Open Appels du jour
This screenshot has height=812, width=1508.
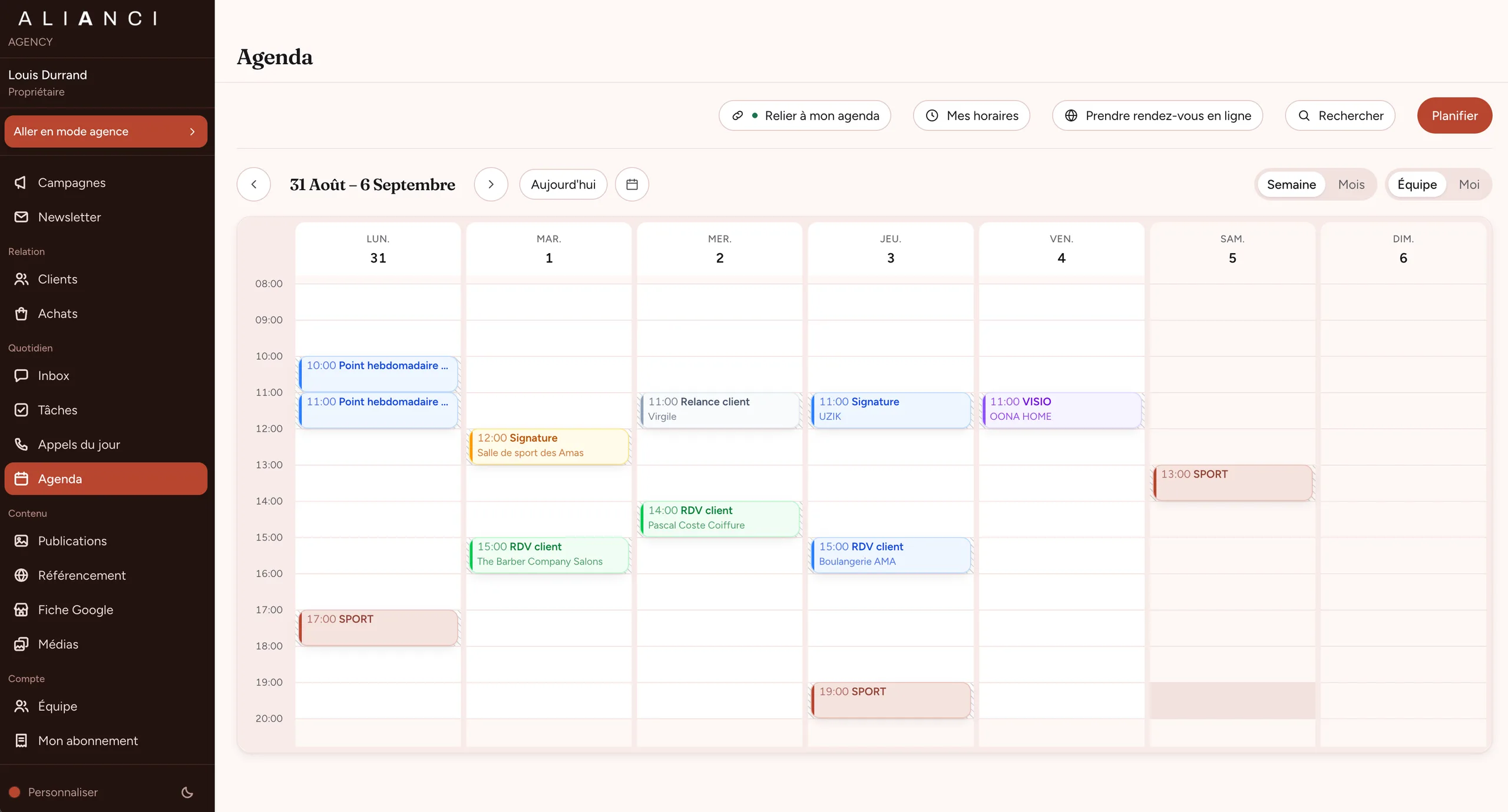tap(106, 445)
